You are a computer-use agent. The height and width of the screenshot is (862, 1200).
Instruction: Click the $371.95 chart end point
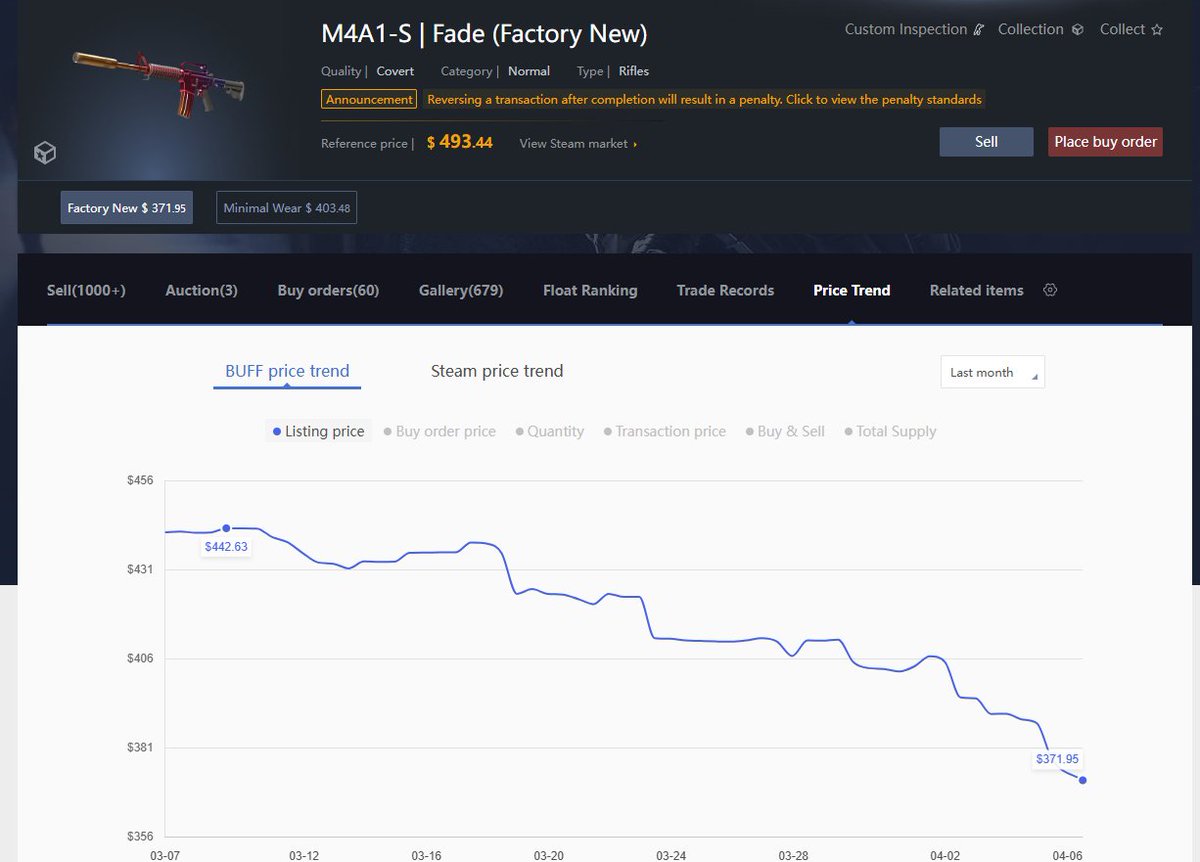tap(1083, 780)
